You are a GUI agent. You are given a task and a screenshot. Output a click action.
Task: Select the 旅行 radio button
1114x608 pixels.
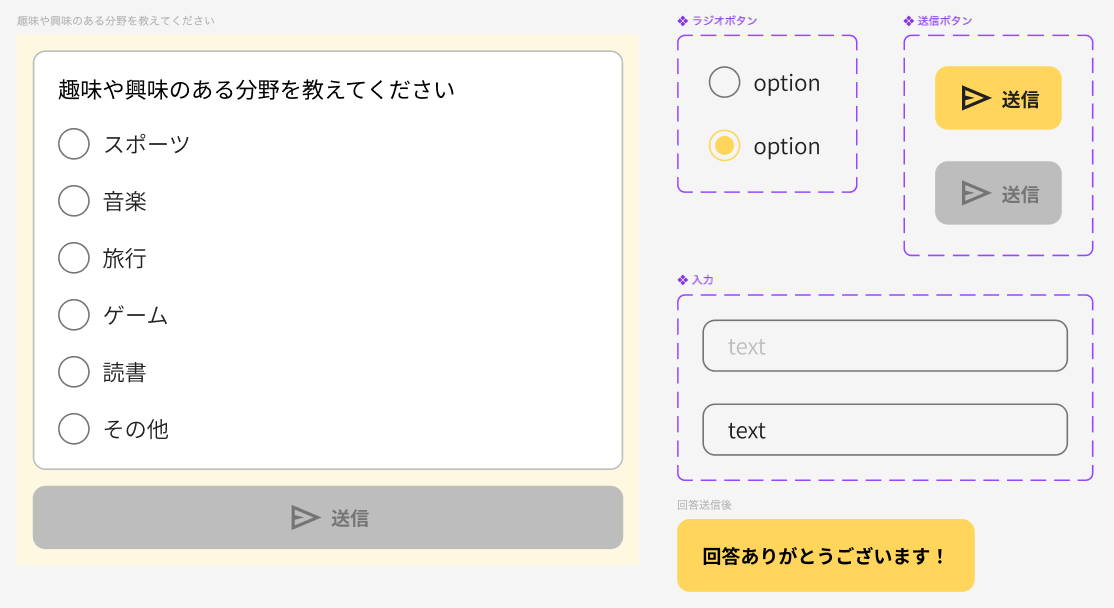[x=74, y=258]
